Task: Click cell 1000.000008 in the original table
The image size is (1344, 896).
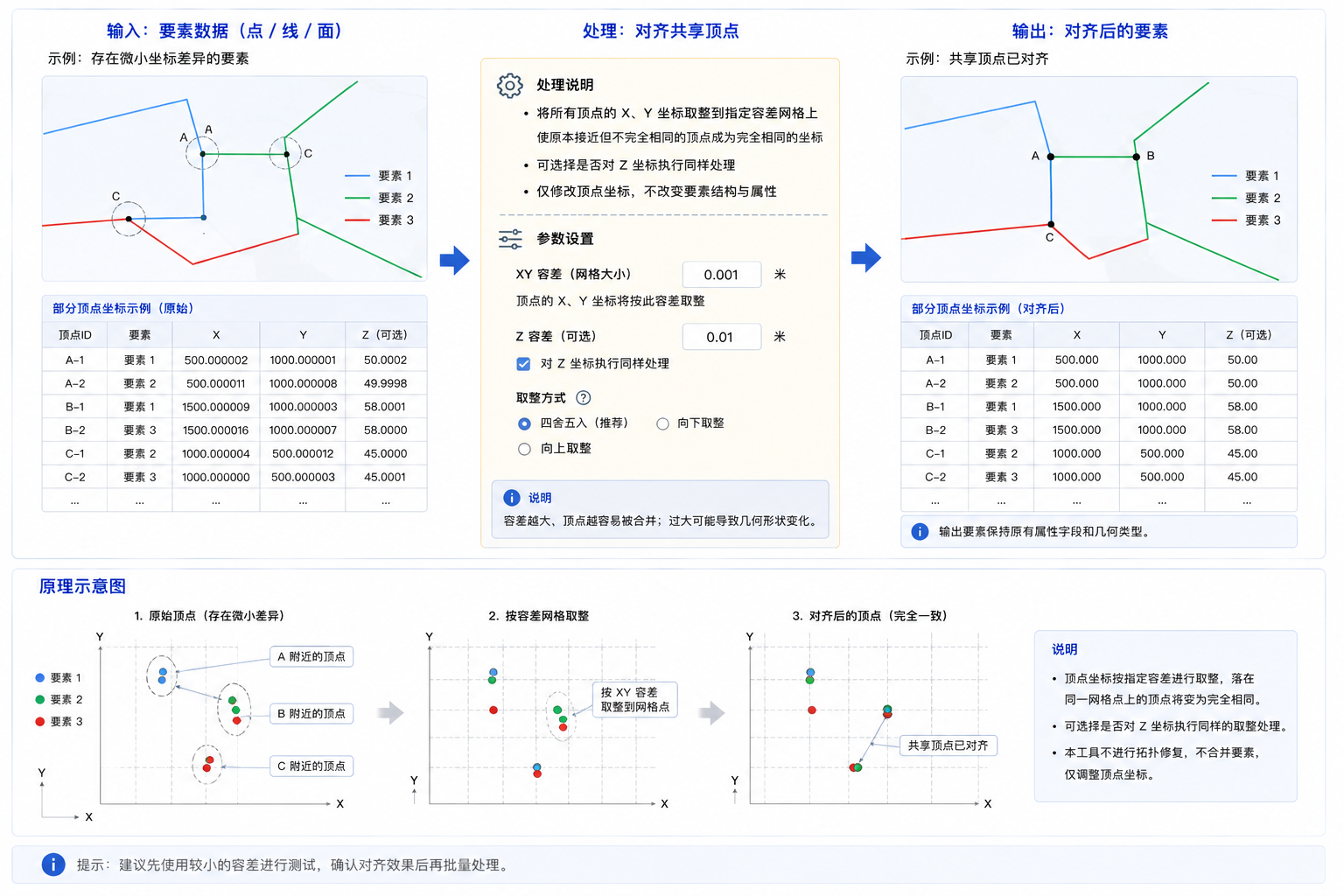Action: [303, 383]
